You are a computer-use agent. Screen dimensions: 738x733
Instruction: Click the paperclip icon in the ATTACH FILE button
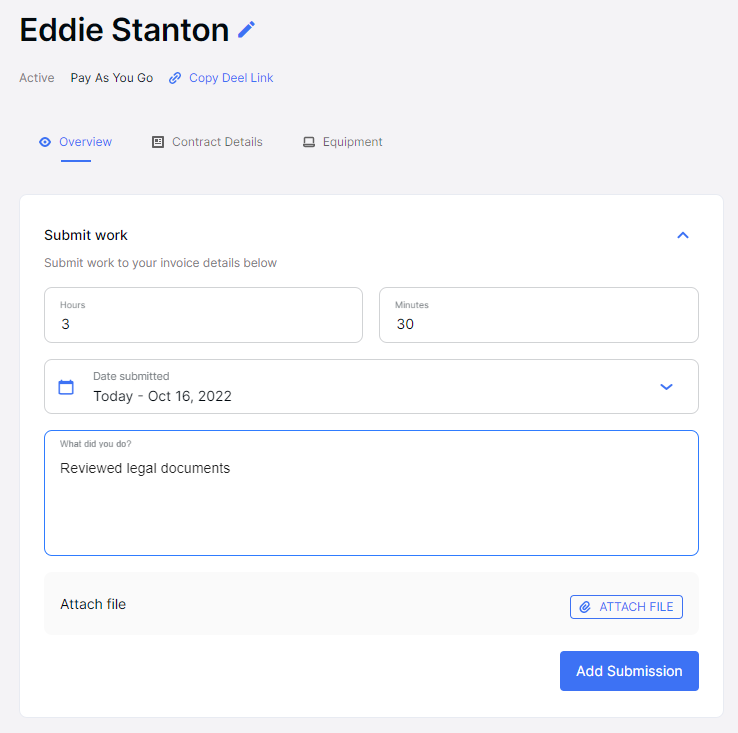coord(585,607)
